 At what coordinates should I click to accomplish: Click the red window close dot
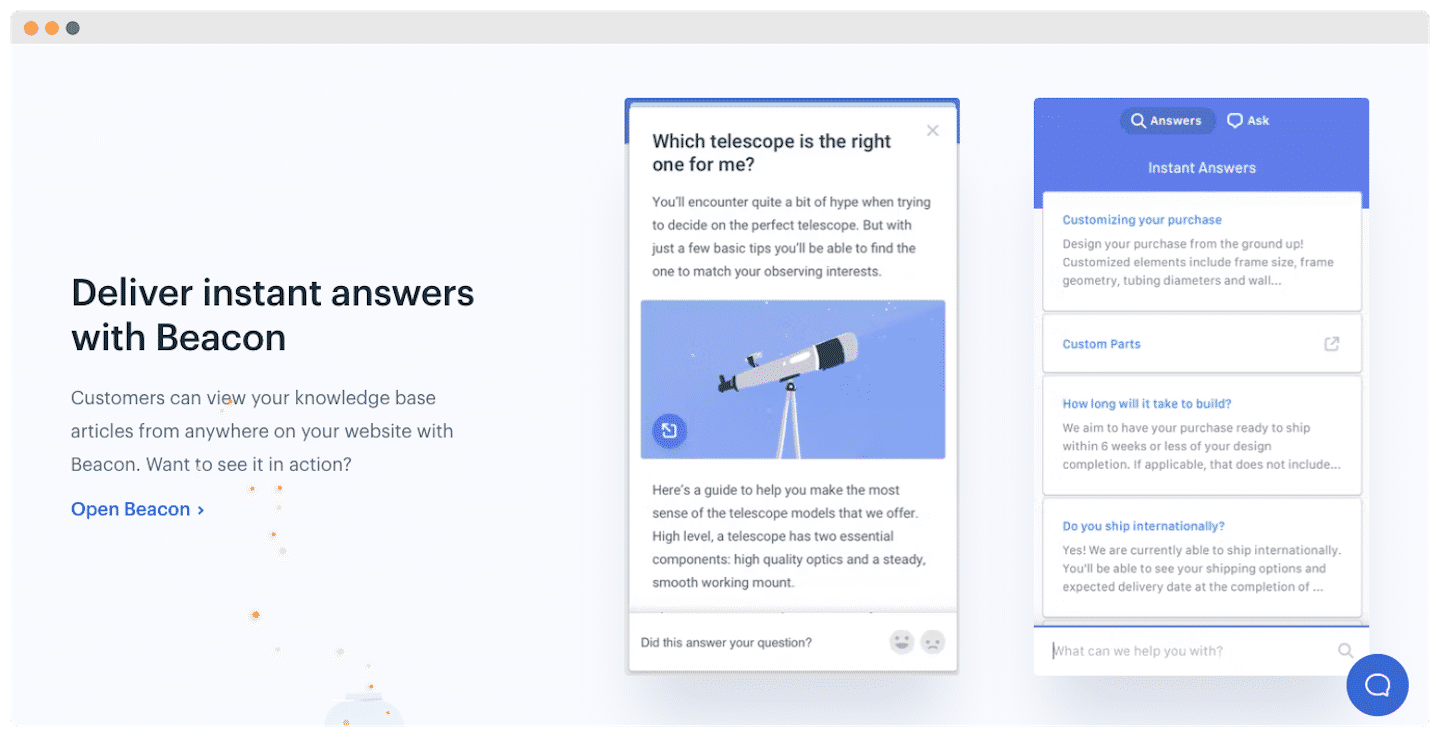pyautogui.click(x=31, y=28)
